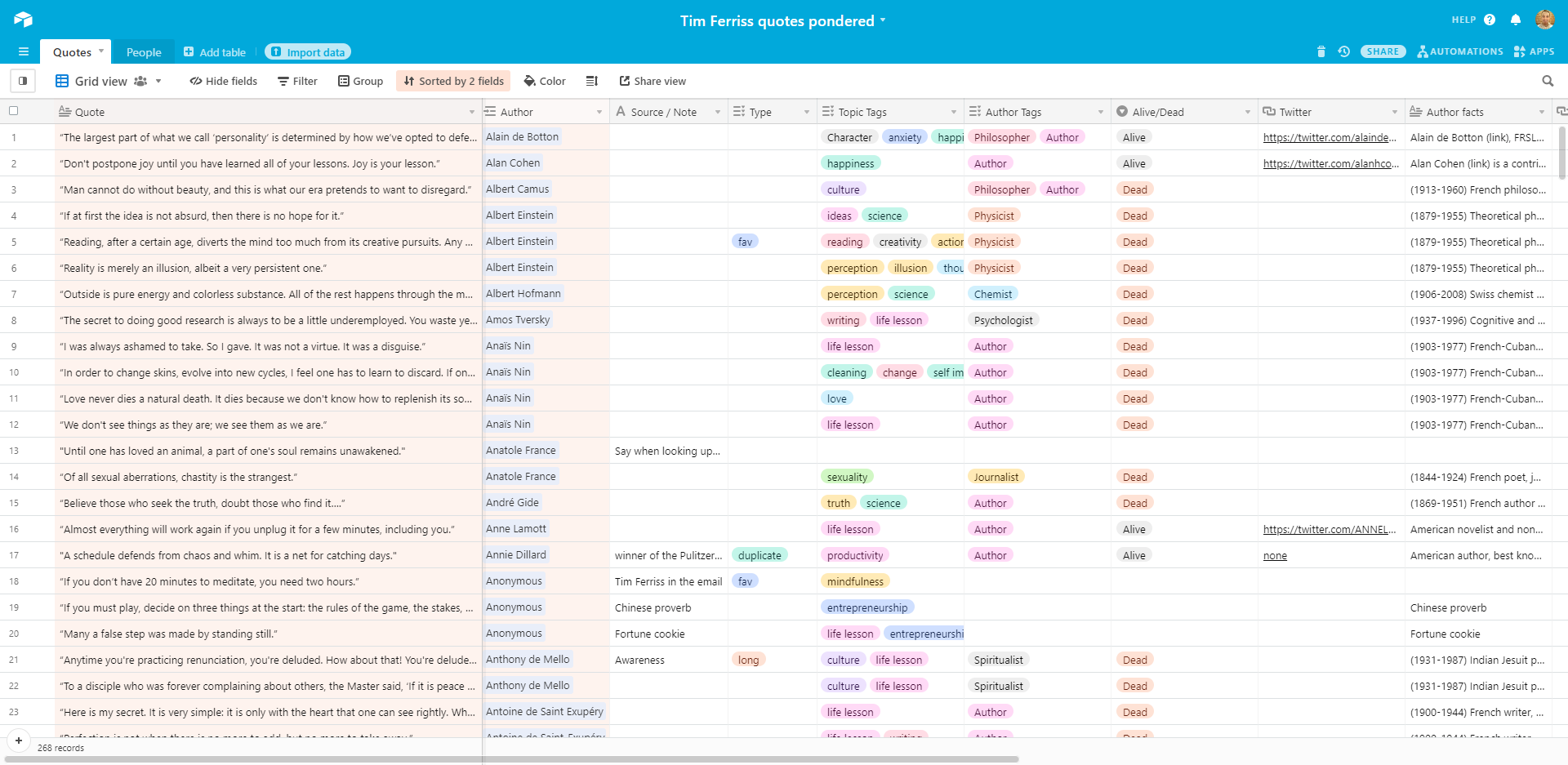Open the revision history clock icon
Screen dimensions: 1568x765
[1343, 51]
